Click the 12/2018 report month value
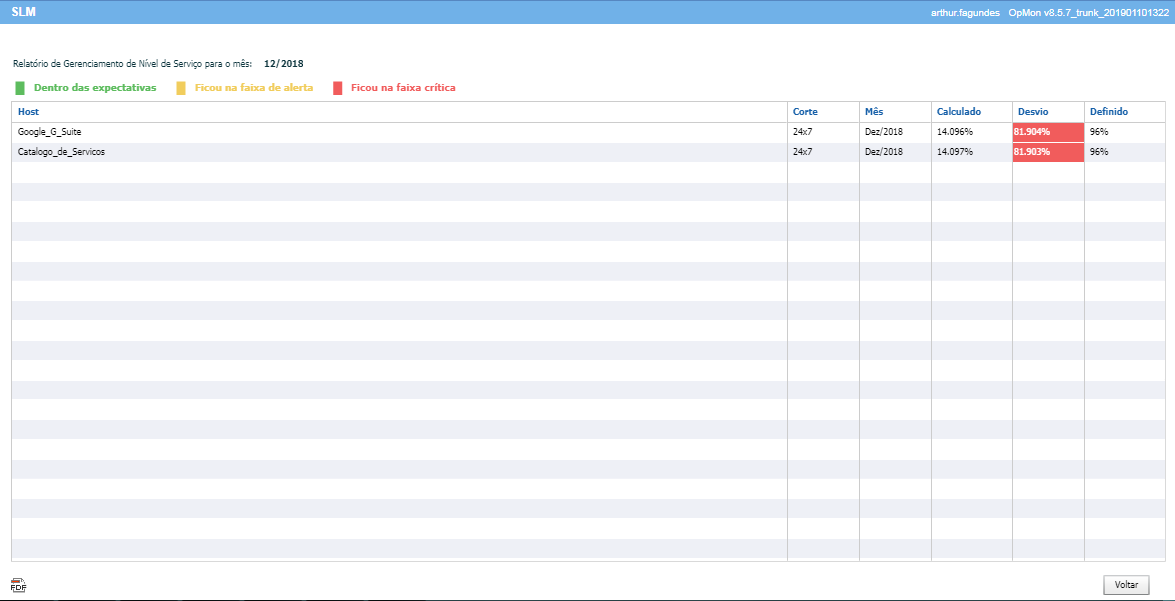Viewport: 1175px width, 601px height. (284, 64)
